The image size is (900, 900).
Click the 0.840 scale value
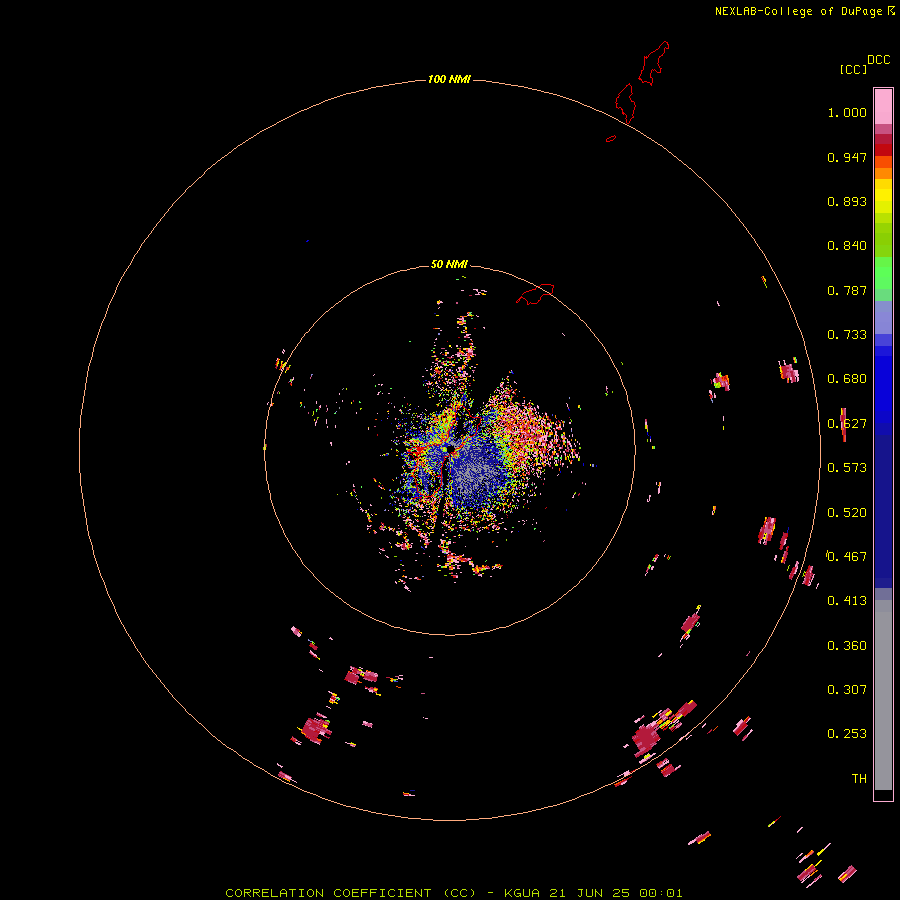[x=847, y=246]
